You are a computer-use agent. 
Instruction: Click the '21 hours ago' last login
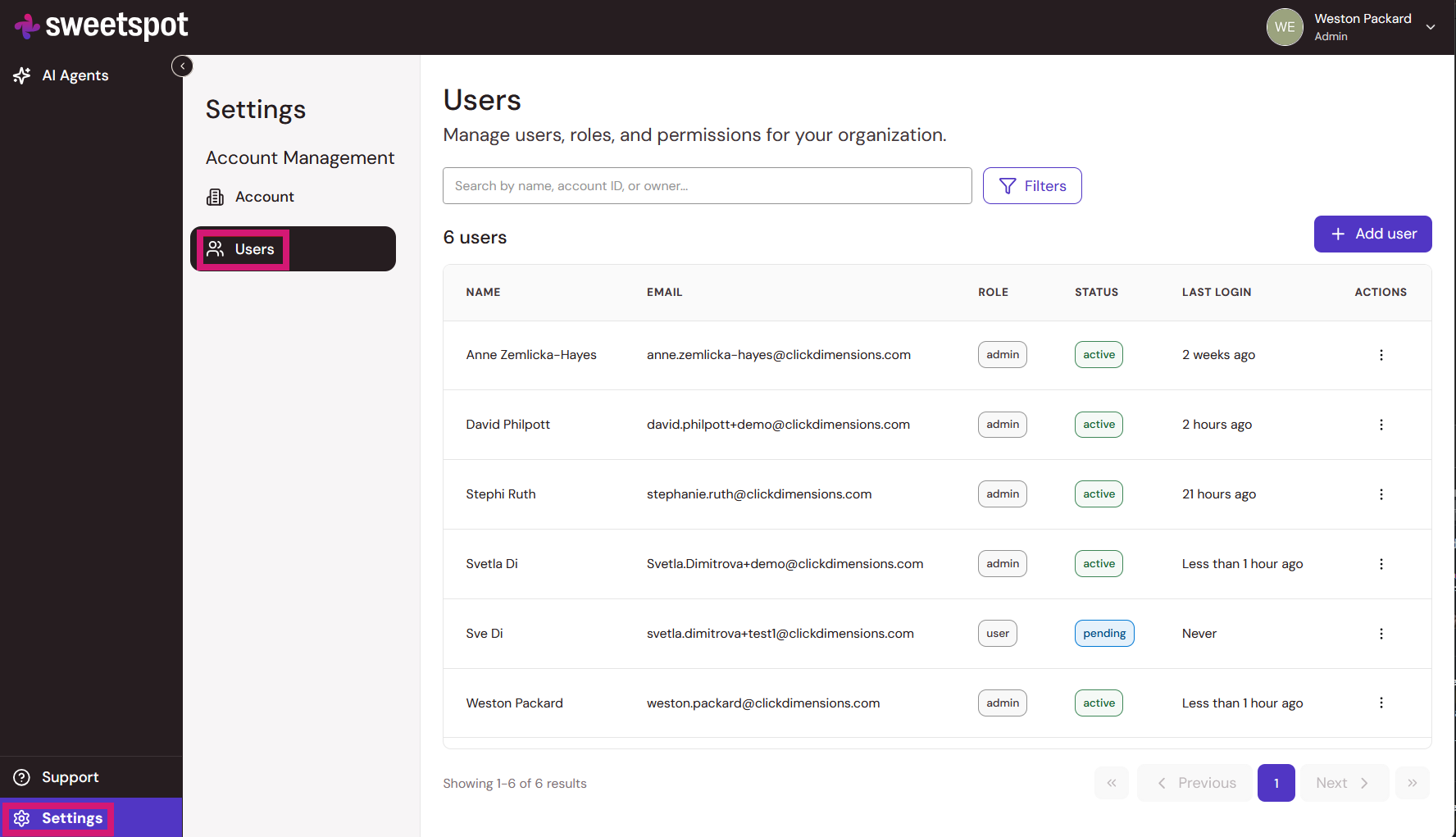click(1218, 494)
